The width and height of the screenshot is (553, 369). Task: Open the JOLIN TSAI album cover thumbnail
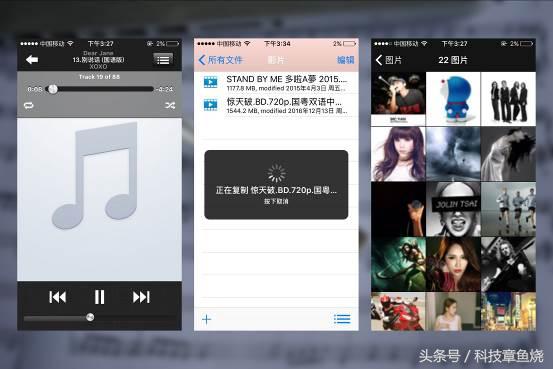pos(453,209)
